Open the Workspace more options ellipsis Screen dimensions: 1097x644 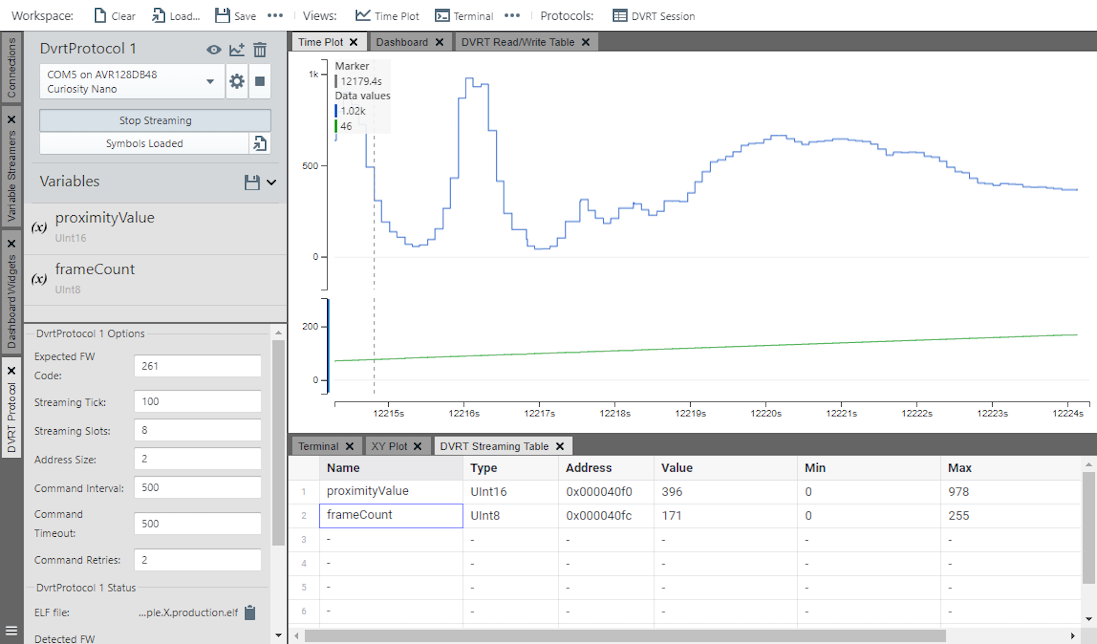click(x=275, y=16)
